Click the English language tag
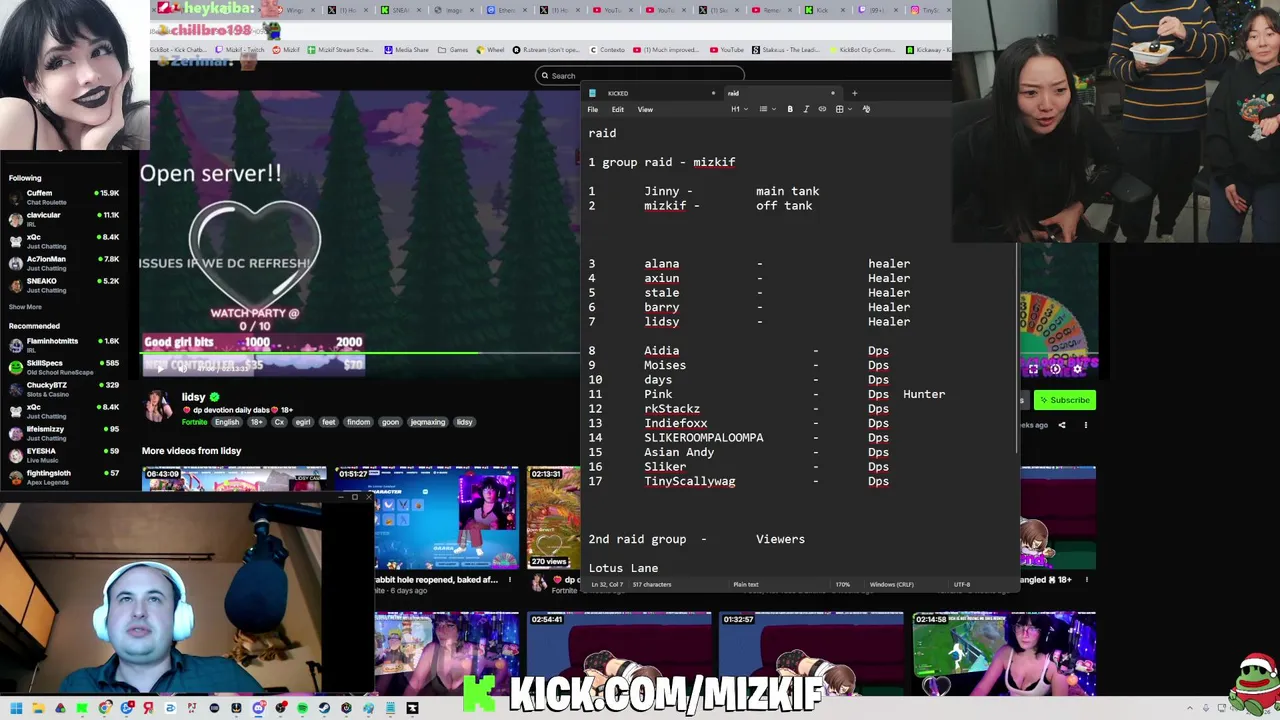The image size is (1280, 720). pos(227,422)
